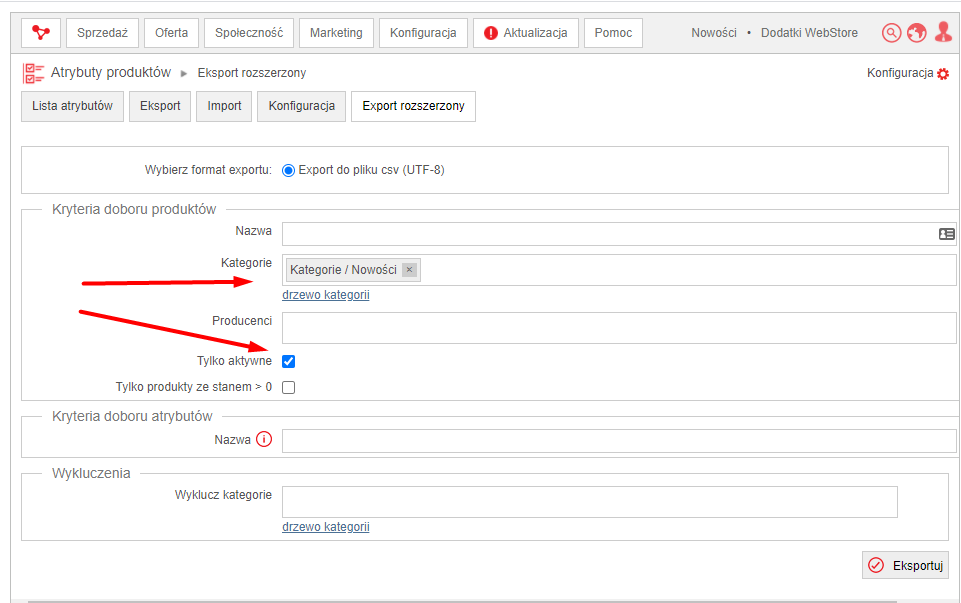Open the search magnifier icon
This screenshot has width=961, height=603.
click(x=891, y=32)
